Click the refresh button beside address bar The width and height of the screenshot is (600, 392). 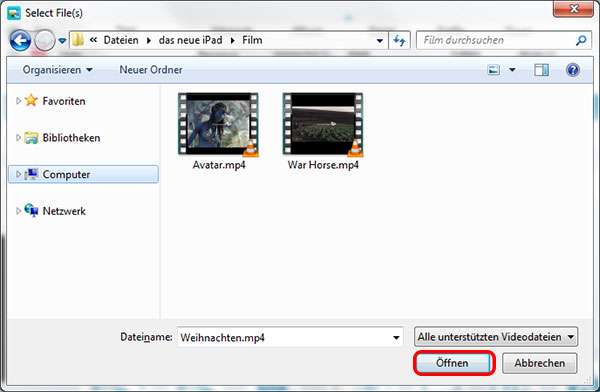coord(399,40)
